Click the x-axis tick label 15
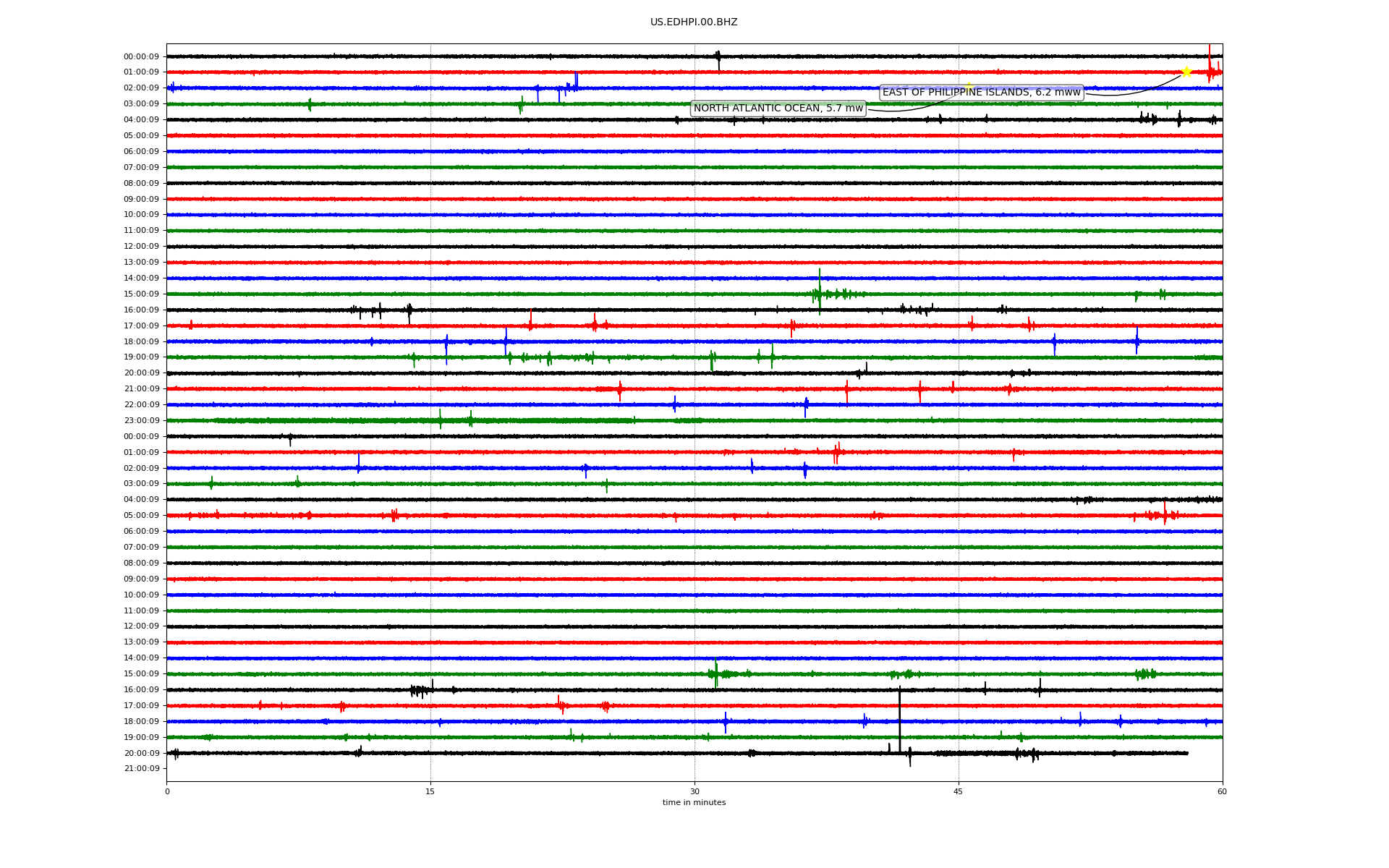1389x868 pixels. click(430, 791)
